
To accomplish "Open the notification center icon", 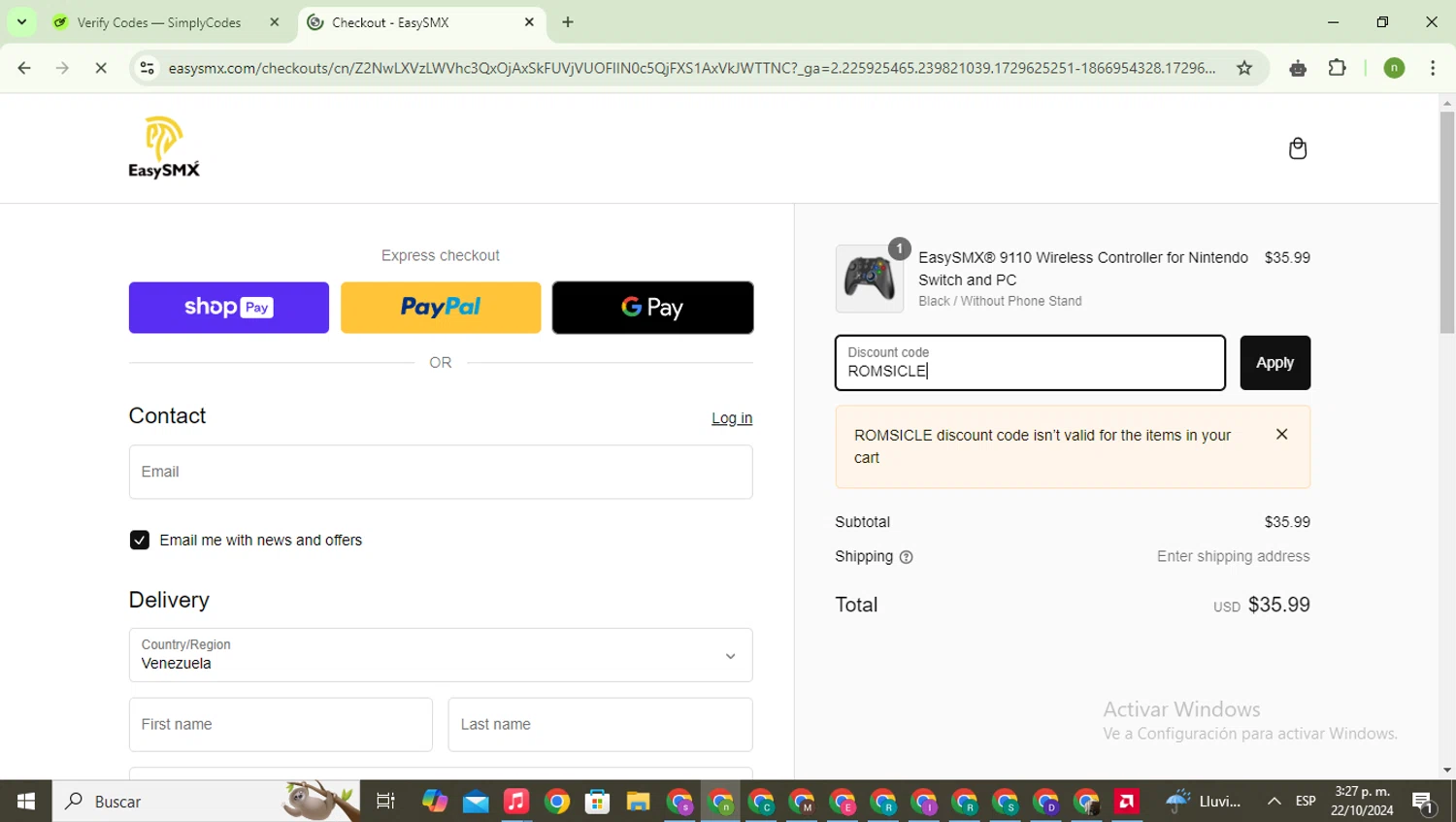I will tap(1423, 802).
